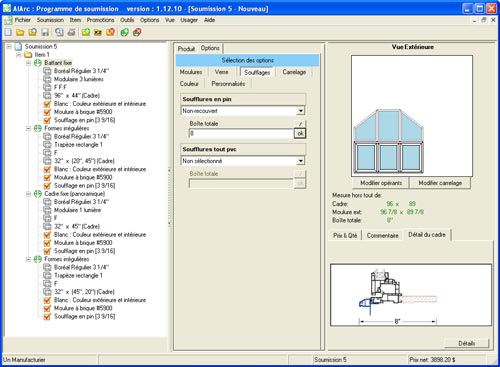The image size is (500, 367).
Task: Click the green product icon beside Battant fixe
Action: click(38, 63)
